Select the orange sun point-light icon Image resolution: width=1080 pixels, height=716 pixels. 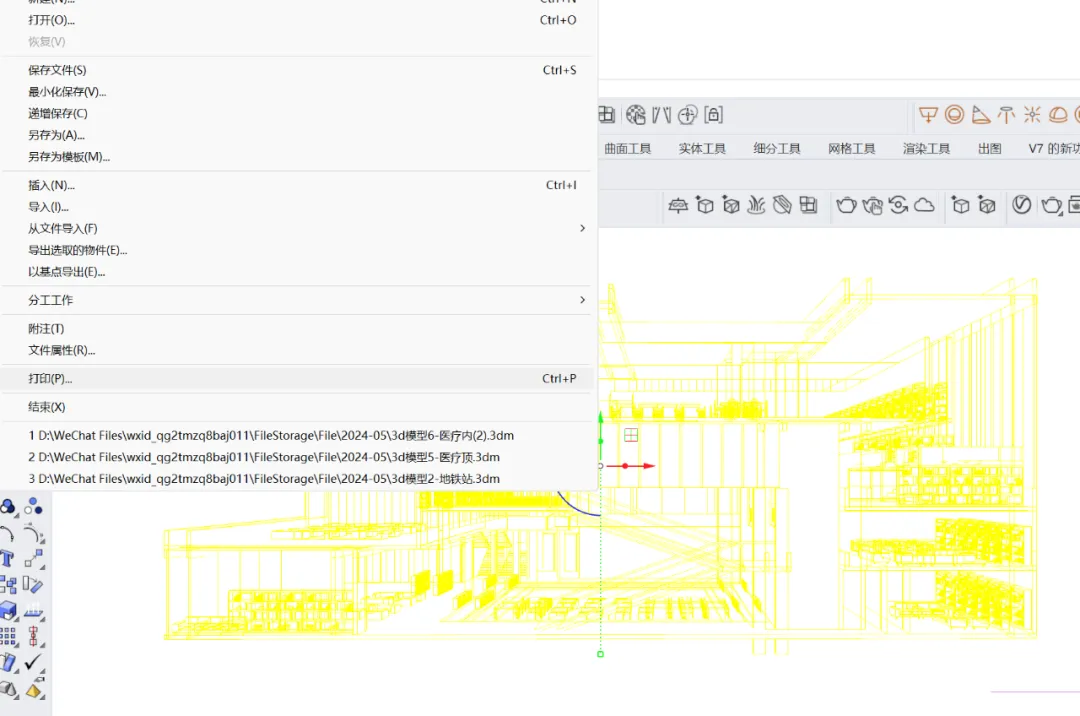click(x=1032, y=114)
